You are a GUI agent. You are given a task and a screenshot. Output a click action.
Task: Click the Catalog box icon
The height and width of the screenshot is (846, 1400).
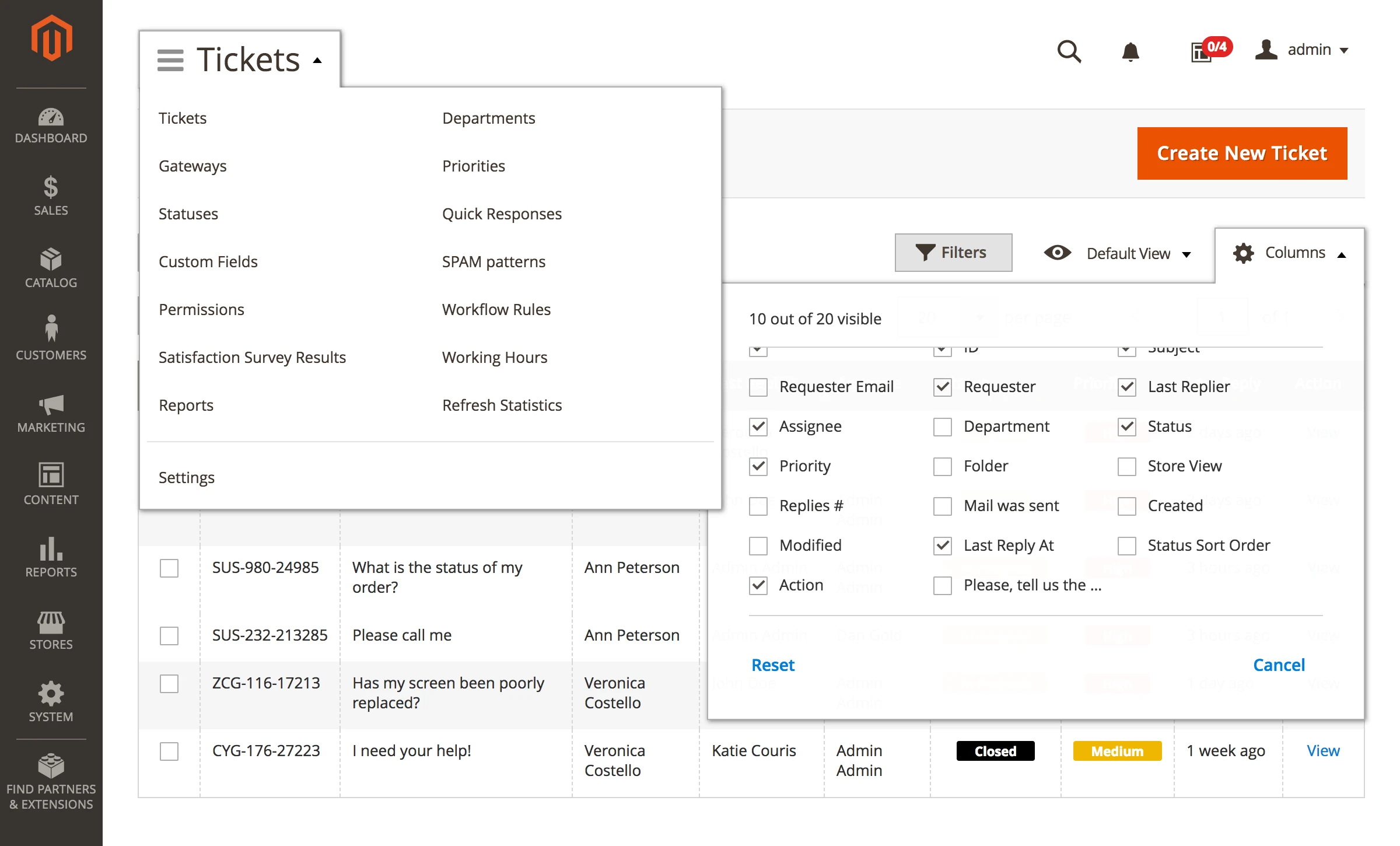pos(51,260)
